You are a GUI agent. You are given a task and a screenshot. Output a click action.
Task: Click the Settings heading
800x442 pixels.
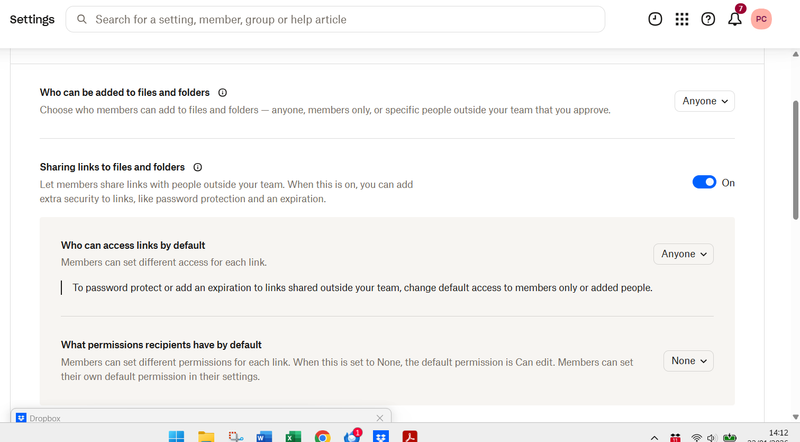(32, 19)
